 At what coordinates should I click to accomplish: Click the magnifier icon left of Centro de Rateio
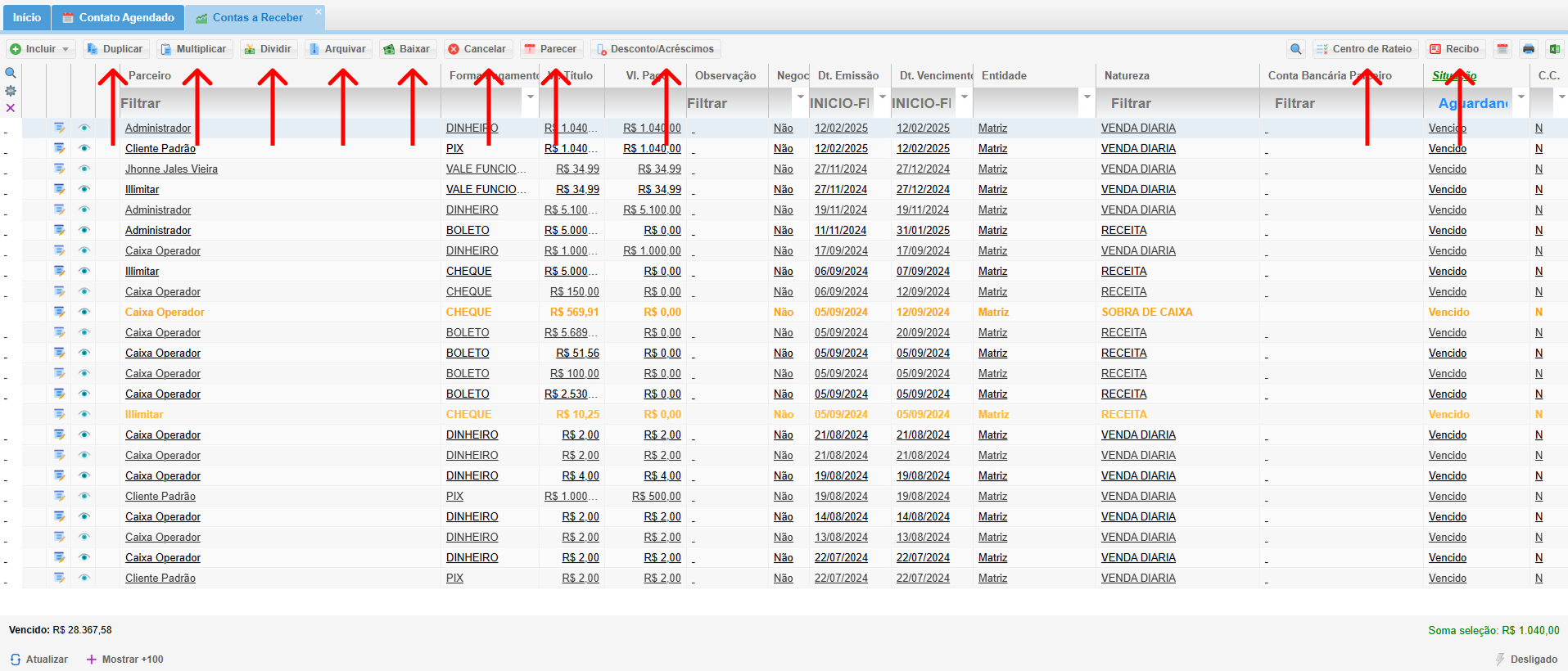1295,49
